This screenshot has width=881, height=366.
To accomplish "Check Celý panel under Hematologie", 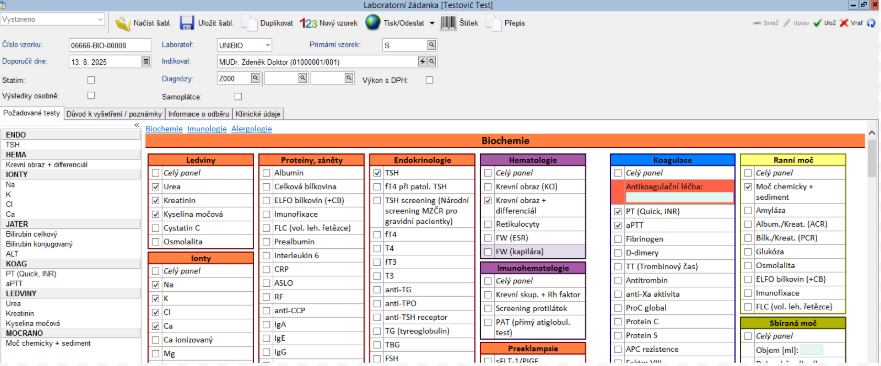I will 488,173.
